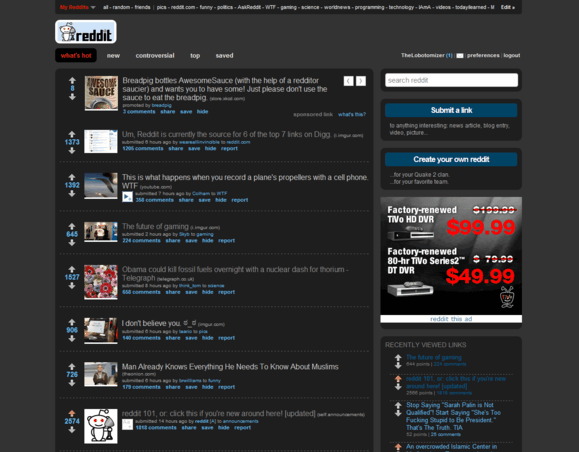Remove upvote on reddit 101 post
Viewport: 579px width, 452px height.
72,413
